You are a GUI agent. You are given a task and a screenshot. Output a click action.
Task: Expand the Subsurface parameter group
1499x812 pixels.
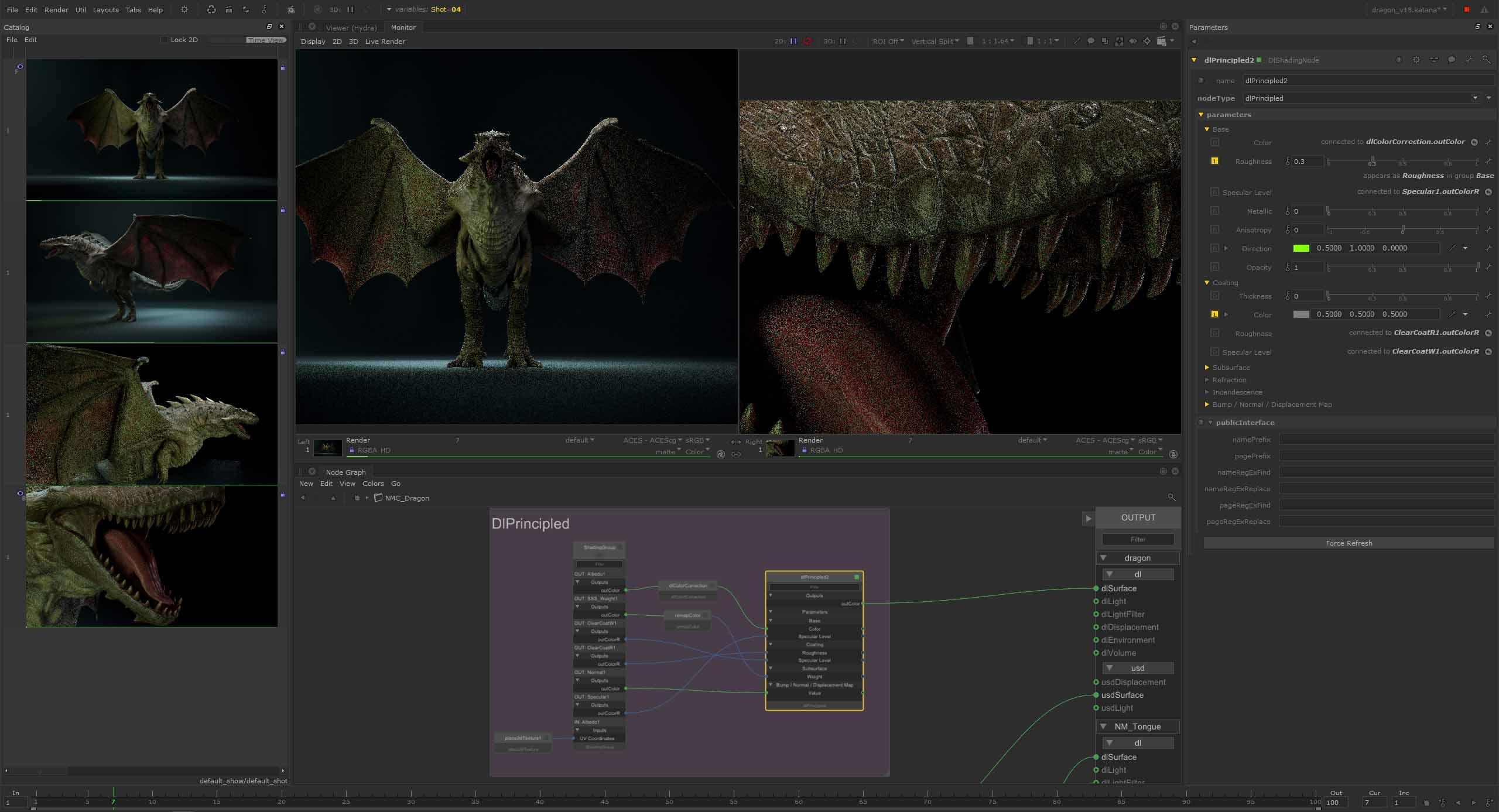coord(1207,368)
